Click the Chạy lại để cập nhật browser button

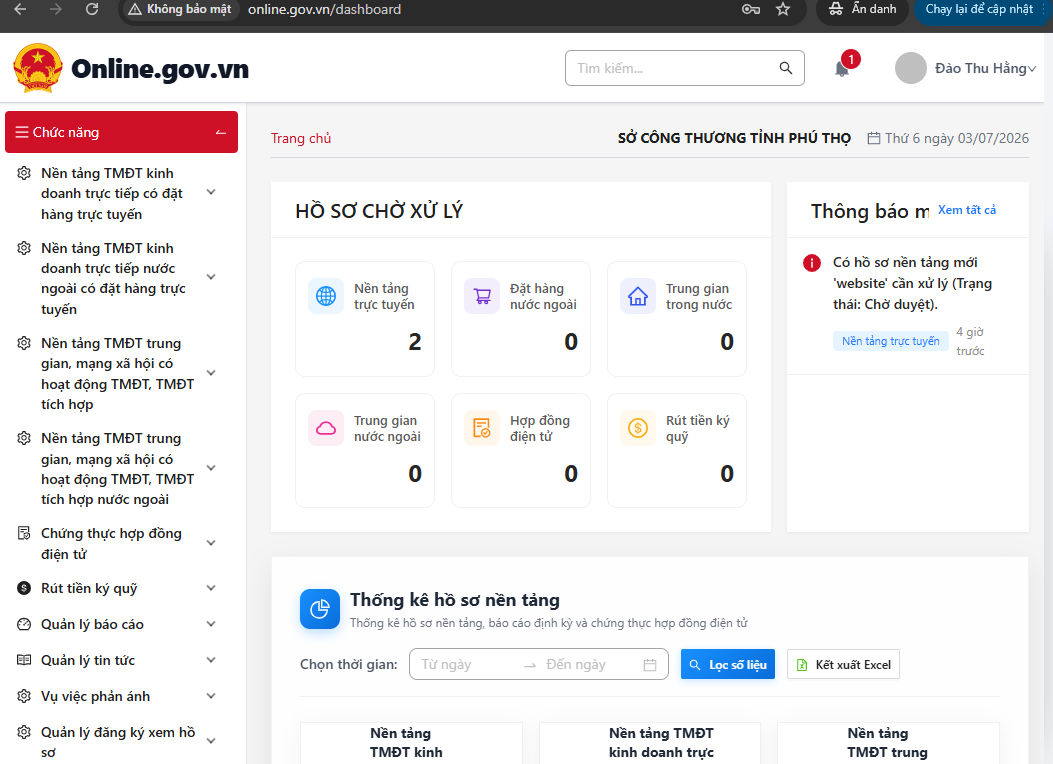coord(980,9)
